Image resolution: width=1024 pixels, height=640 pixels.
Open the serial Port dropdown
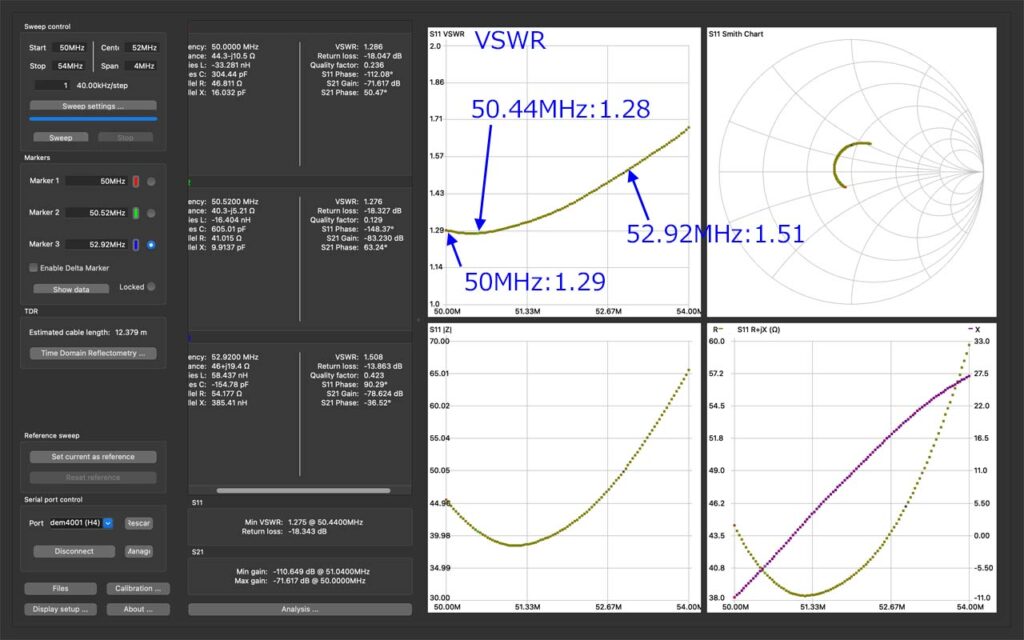click(x=108, y=523)
